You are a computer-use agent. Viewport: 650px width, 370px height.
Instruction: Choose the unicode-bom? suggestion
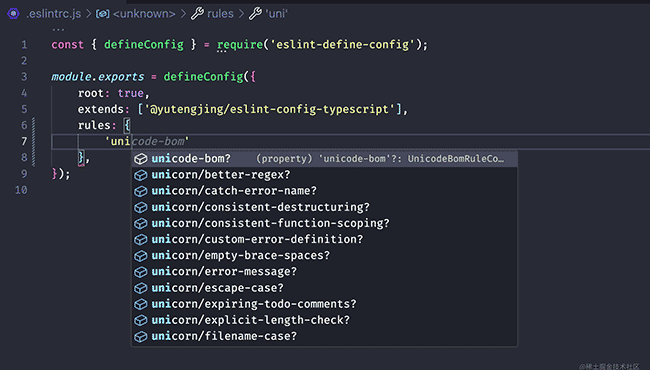point(325,159)
